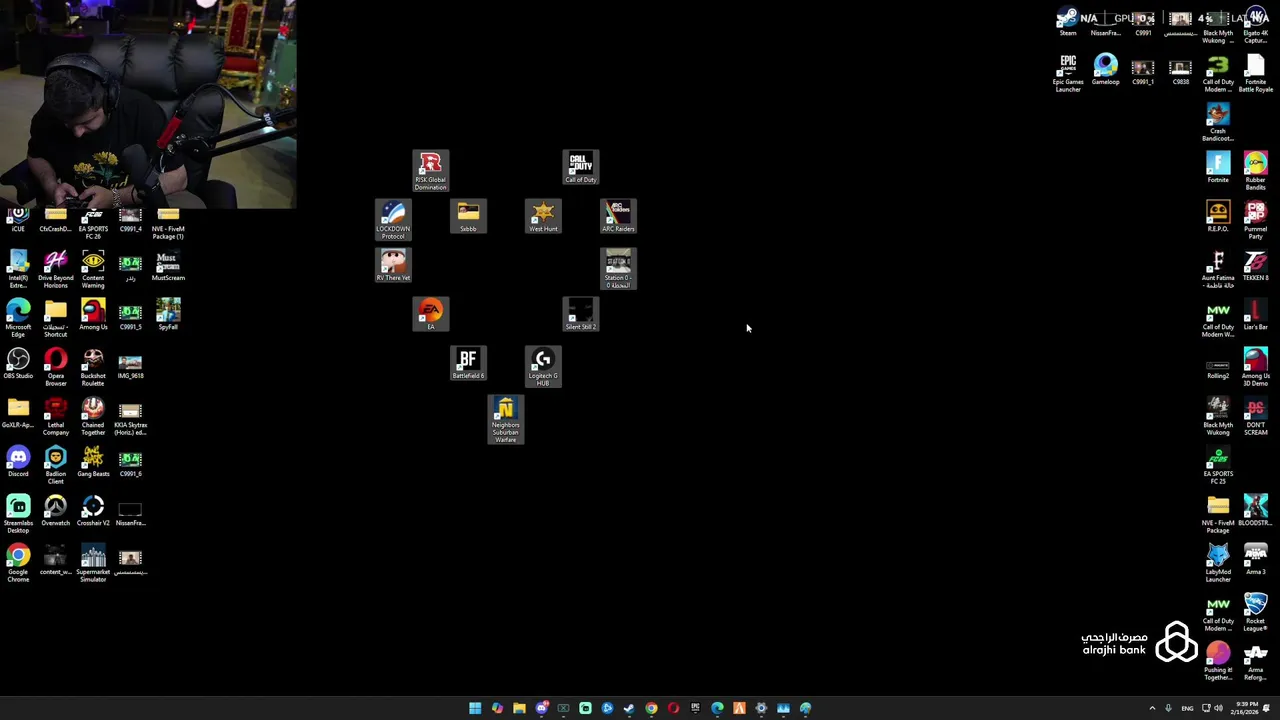Click the microphone icon in system tray

click(1168, 708)
